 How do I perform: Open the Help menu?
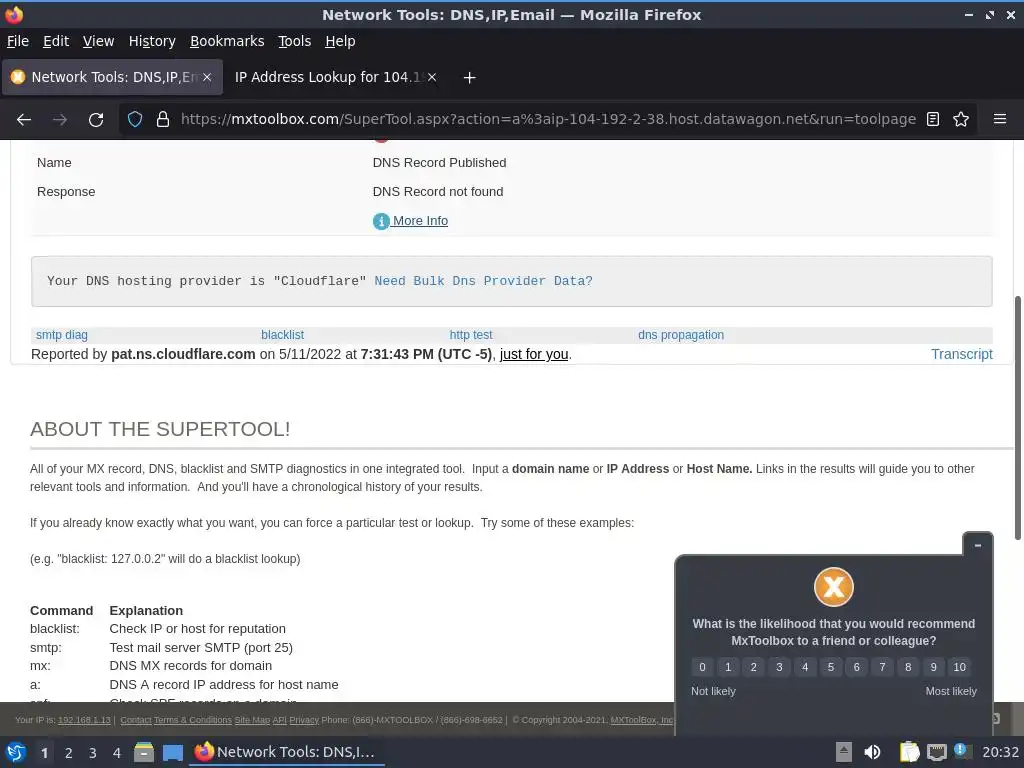click(340, 41)
